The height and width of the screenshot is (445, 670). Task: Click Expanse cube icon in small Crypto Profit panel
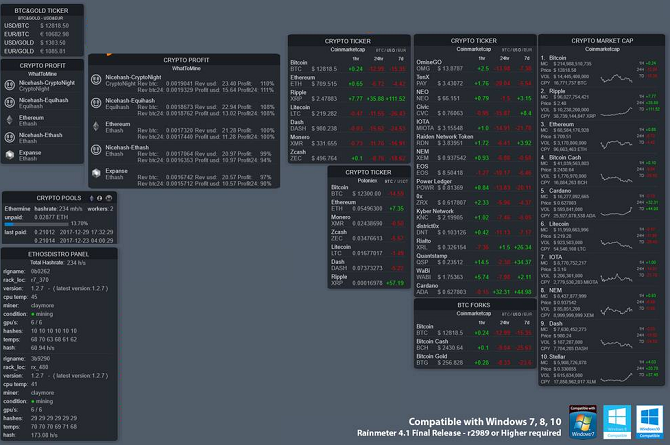9,155
